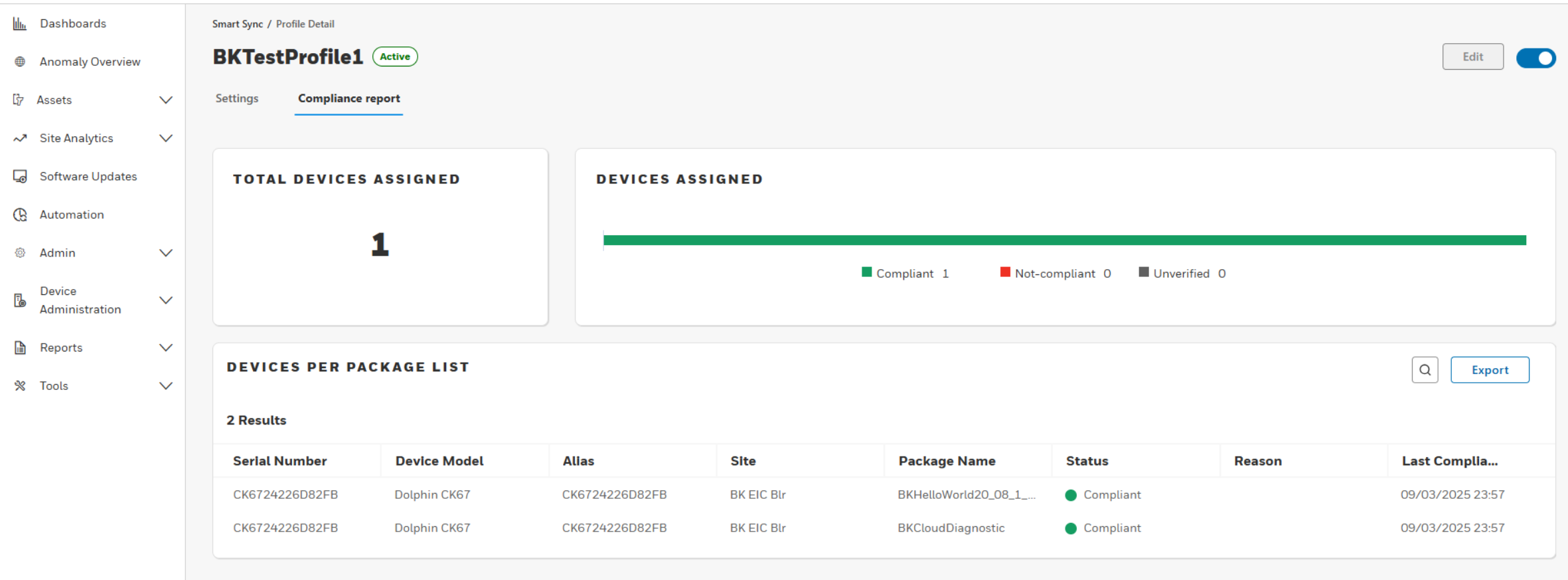Sort by Reason column header
The width and height of the screenshot is (1568, 580).
point(1257,461)
